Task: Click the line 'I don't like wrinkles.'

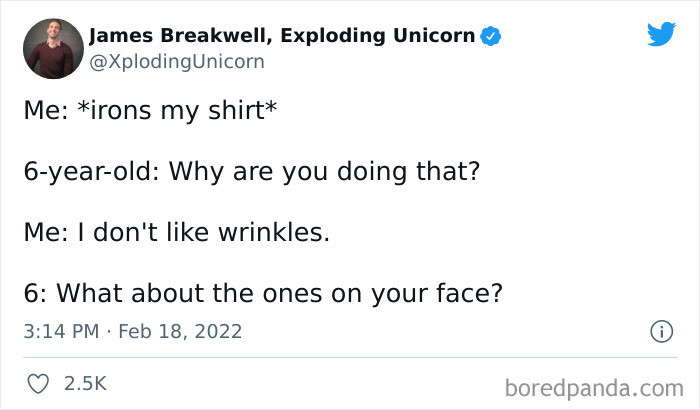Action: 204,232
